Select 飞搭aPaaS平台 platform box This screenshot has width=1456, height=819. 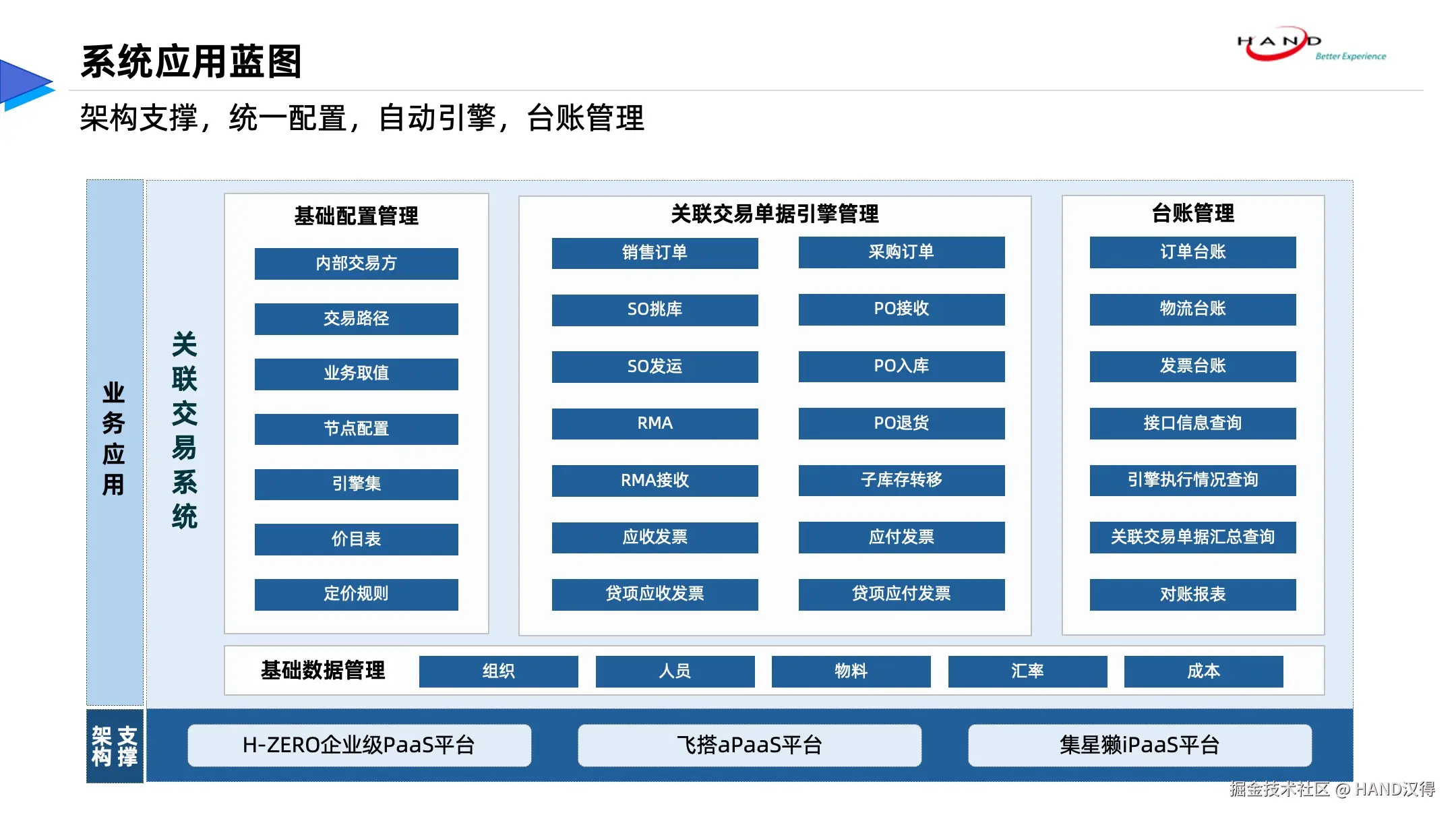click(750, 746)
